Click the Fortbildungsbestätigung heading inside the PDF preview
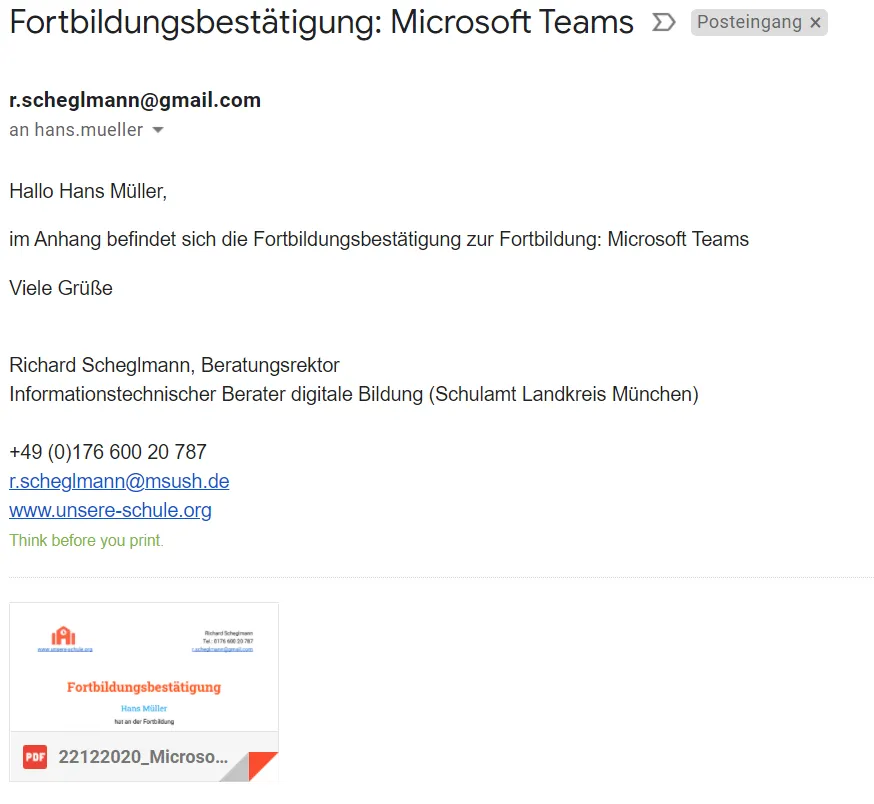 click(x=144, y=687)
